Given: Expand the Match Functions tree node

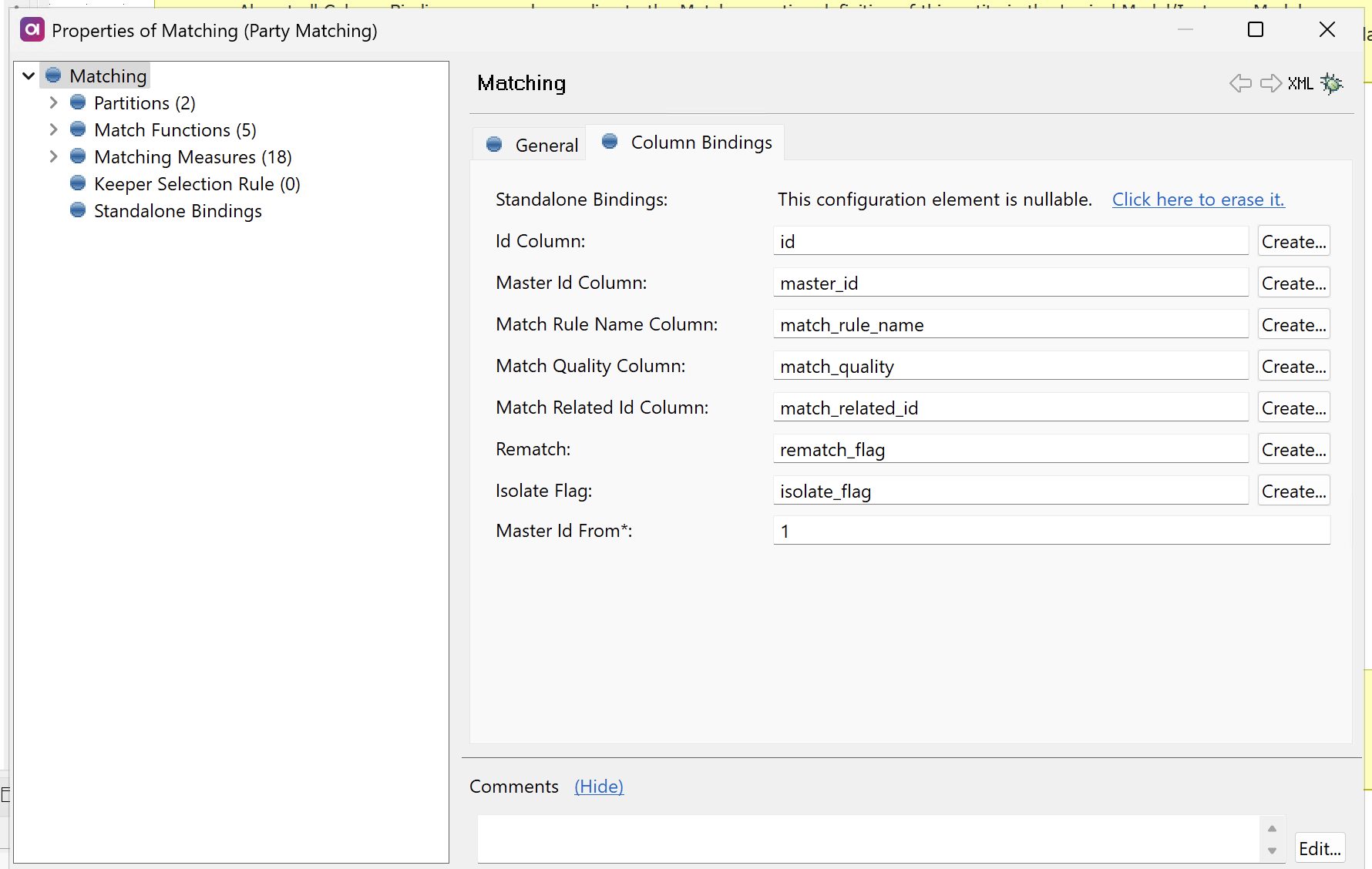Looking at the screenshot, I should 53,129.
